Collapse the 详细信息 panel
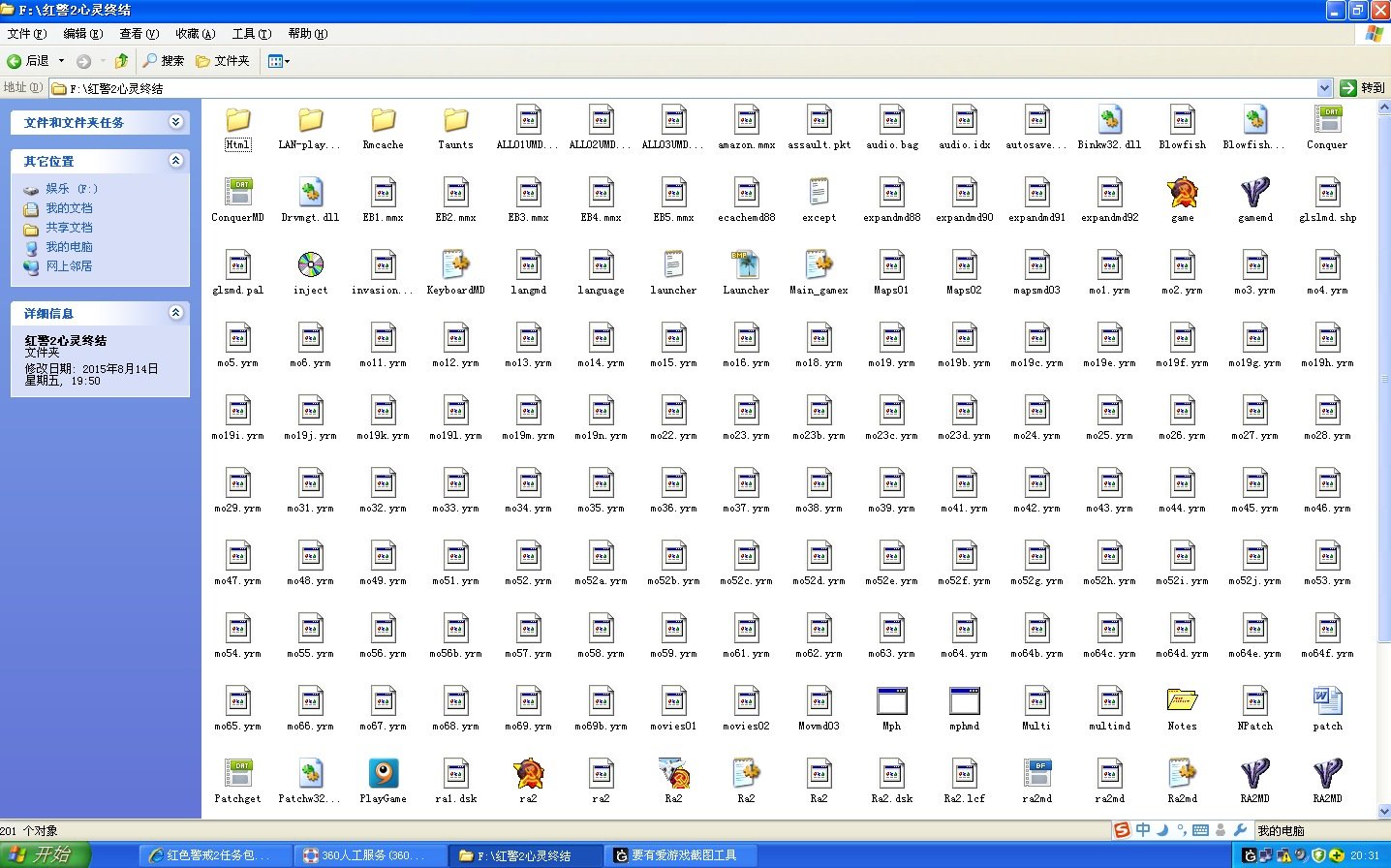Screen dimensions: 1391x868 pos(175,313)
